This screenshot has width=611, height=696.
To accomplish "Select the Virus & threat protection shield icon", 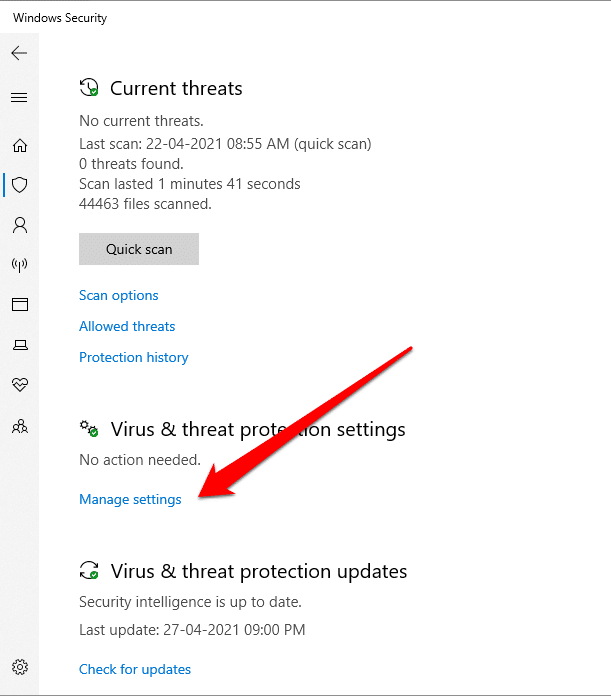I will point(19,185).
